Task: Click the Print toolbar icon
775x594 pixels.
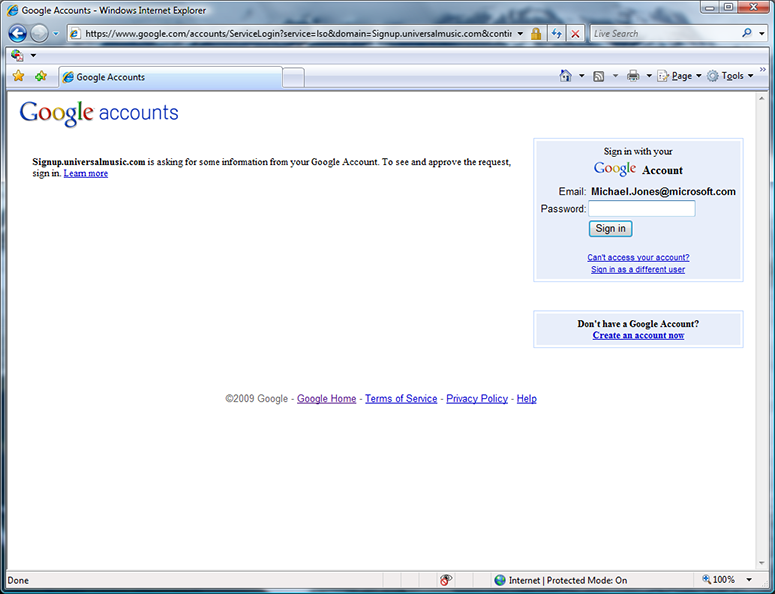Action: pos(632,76)
